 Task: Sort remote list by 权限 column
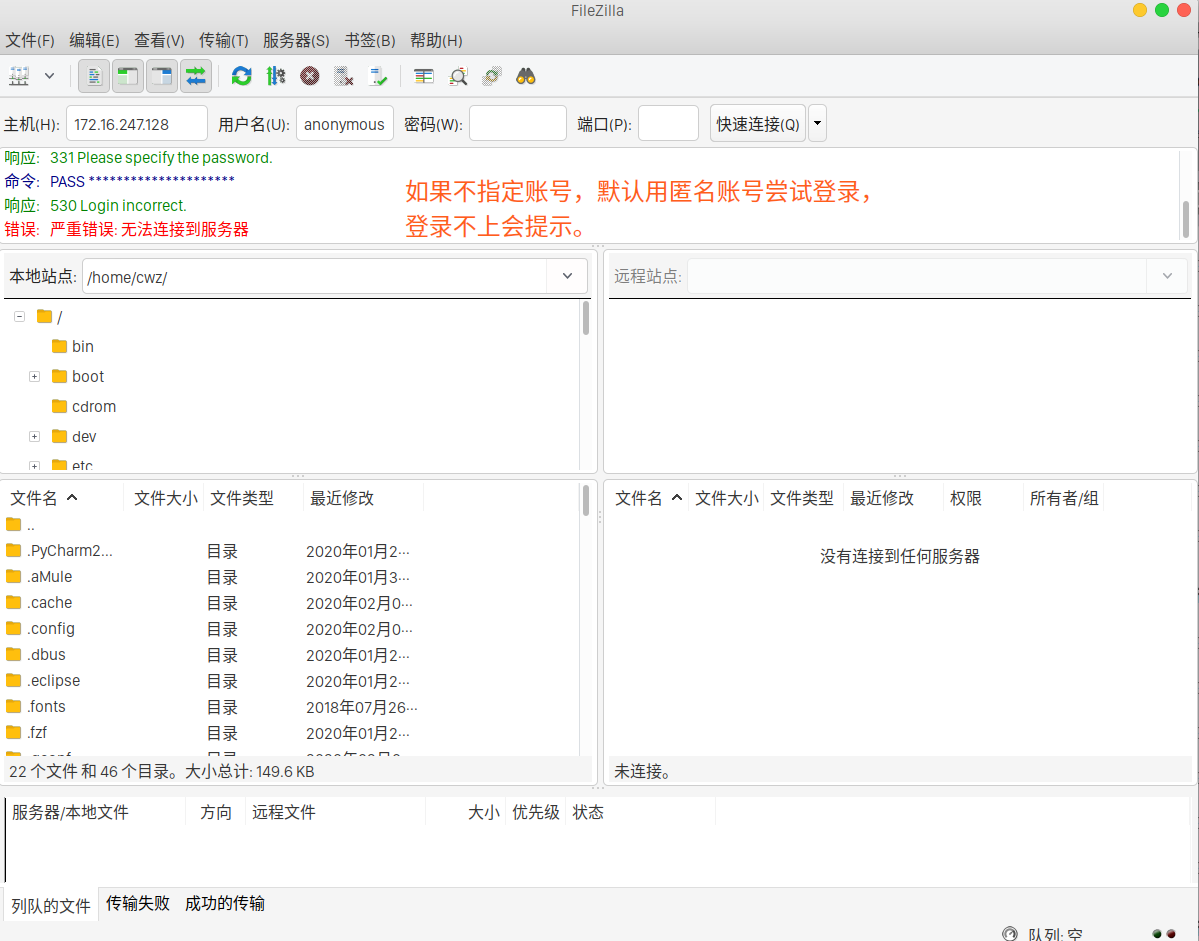pyautogui.click(x=982, y=498)
